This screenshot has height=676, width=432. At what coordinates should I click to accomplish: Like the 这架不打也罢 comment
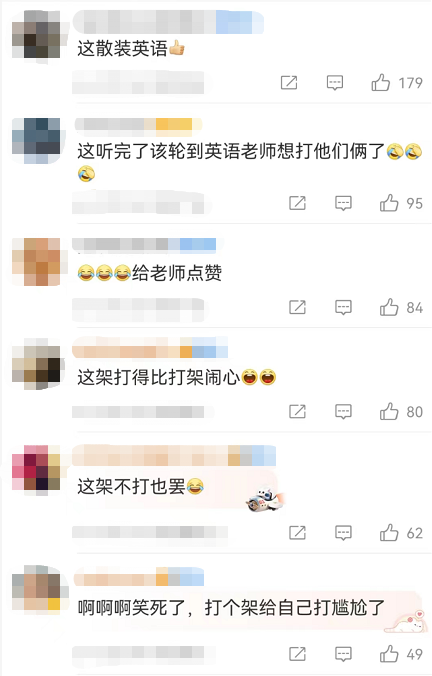[389, 533]
